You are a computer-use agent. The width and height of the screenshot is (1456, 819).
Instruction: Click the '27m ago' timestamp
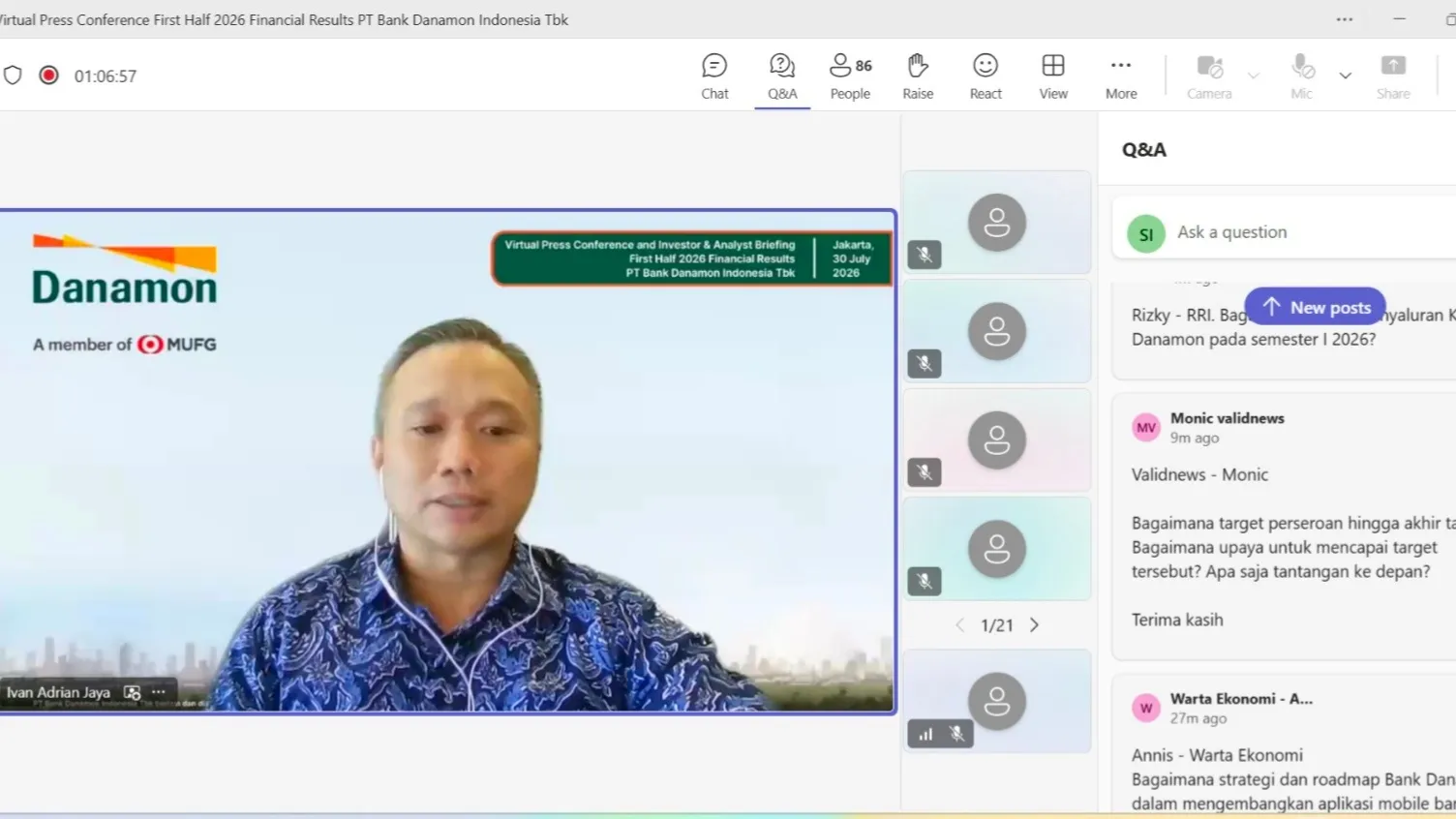(x=1198, y=718)
